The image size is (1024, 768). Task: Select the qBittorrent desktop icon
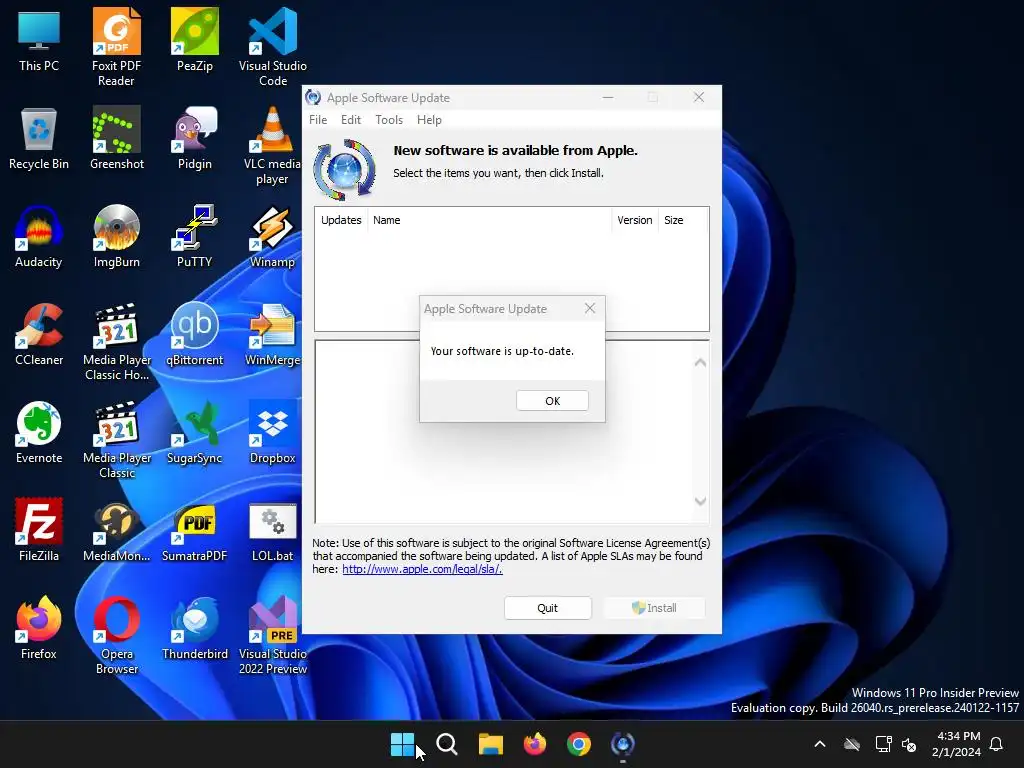(x=195, y=334)
